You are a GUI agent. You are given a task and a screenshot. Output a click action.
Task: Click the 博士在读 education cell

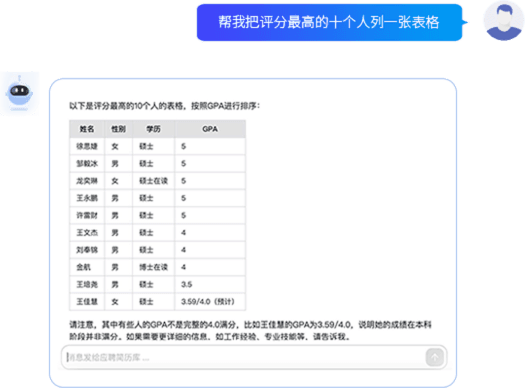coord(153,267)
